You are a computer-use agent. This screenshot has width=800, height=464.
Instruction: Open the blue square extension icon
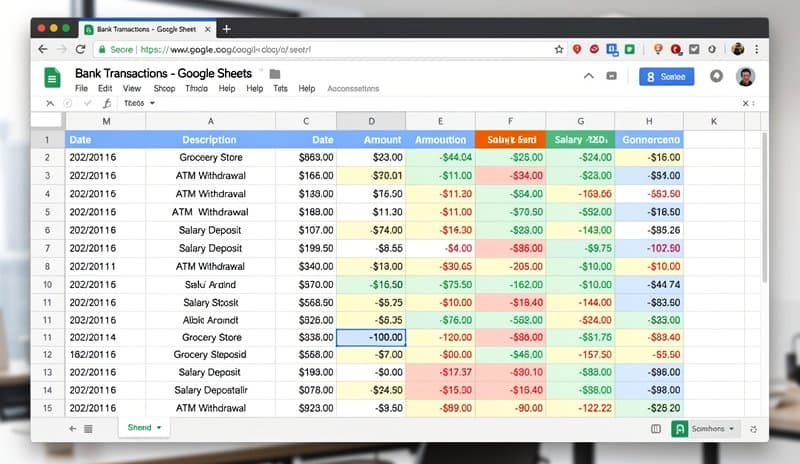click(612, 50)
